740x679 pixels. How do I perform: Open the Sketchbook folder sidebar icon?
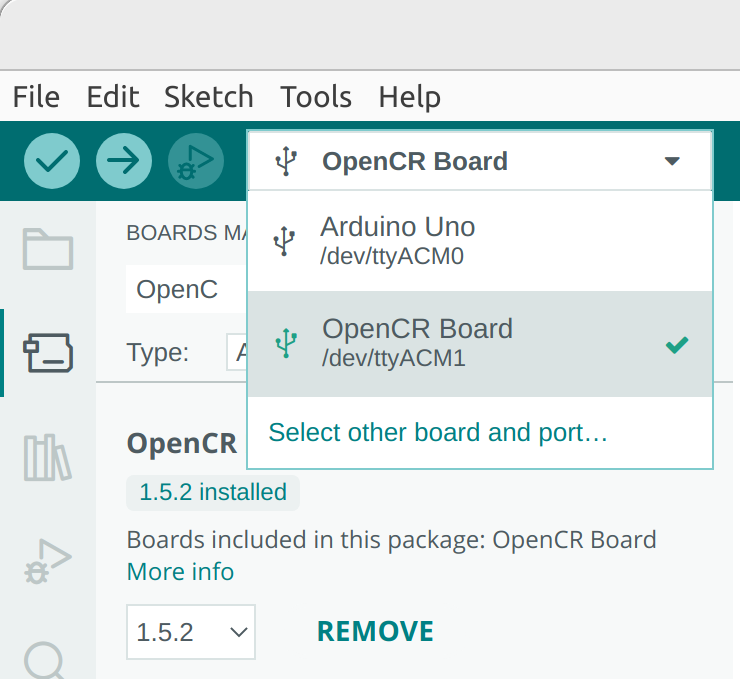click(x=48, y=249)
